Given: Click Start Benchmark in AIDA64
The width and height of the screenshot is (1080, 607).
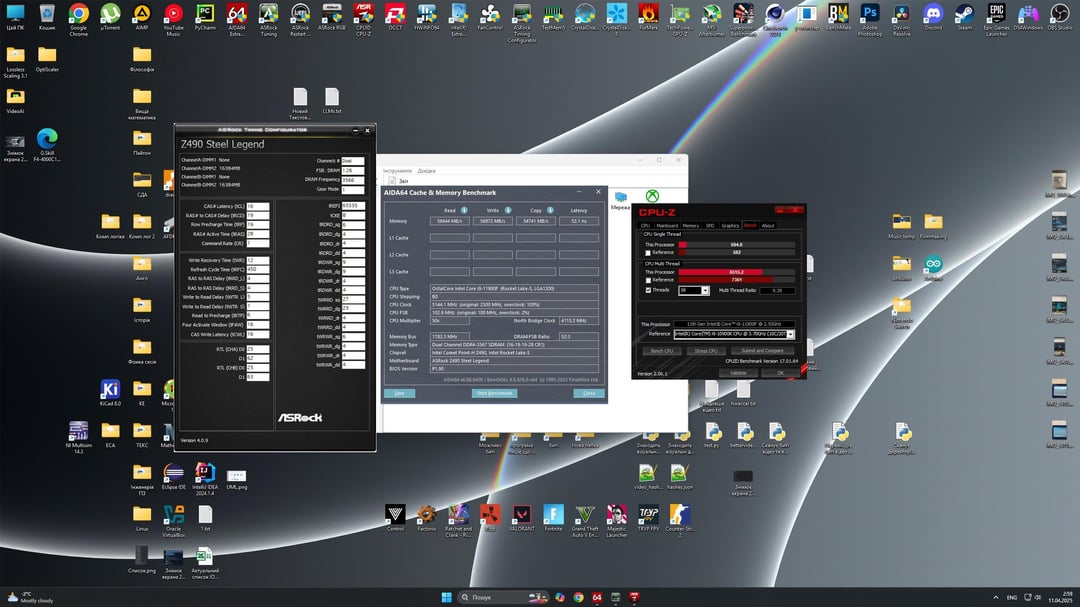Looking at the screenshot, I should click(x=495, y=393).
